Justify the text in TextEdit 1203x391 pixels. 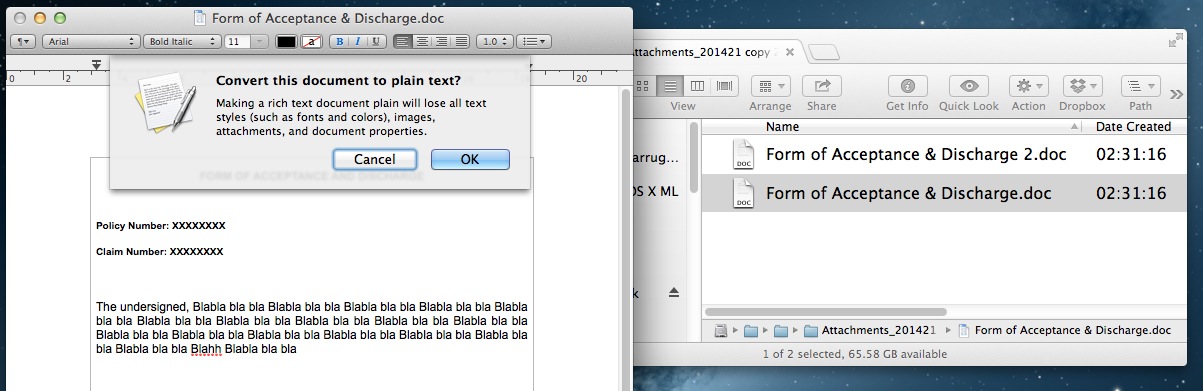(x=461, y=41)
